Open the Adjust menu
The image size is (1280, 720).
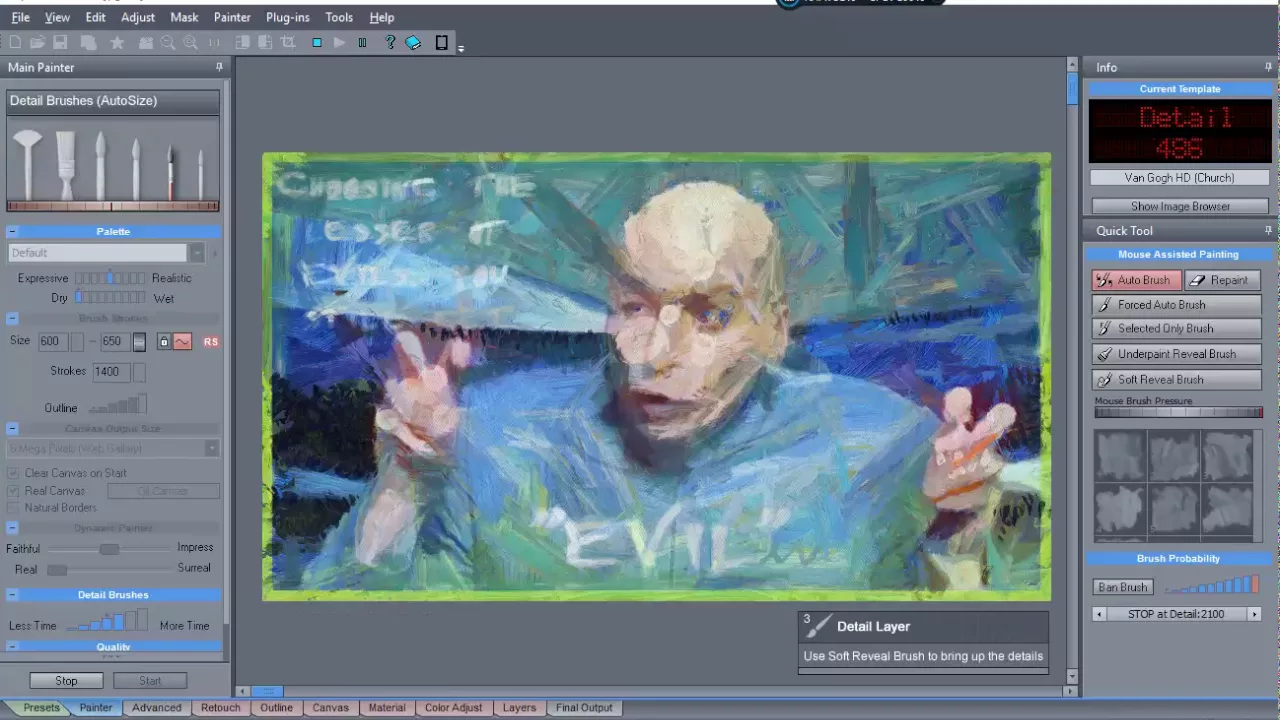tap(138, 17)
